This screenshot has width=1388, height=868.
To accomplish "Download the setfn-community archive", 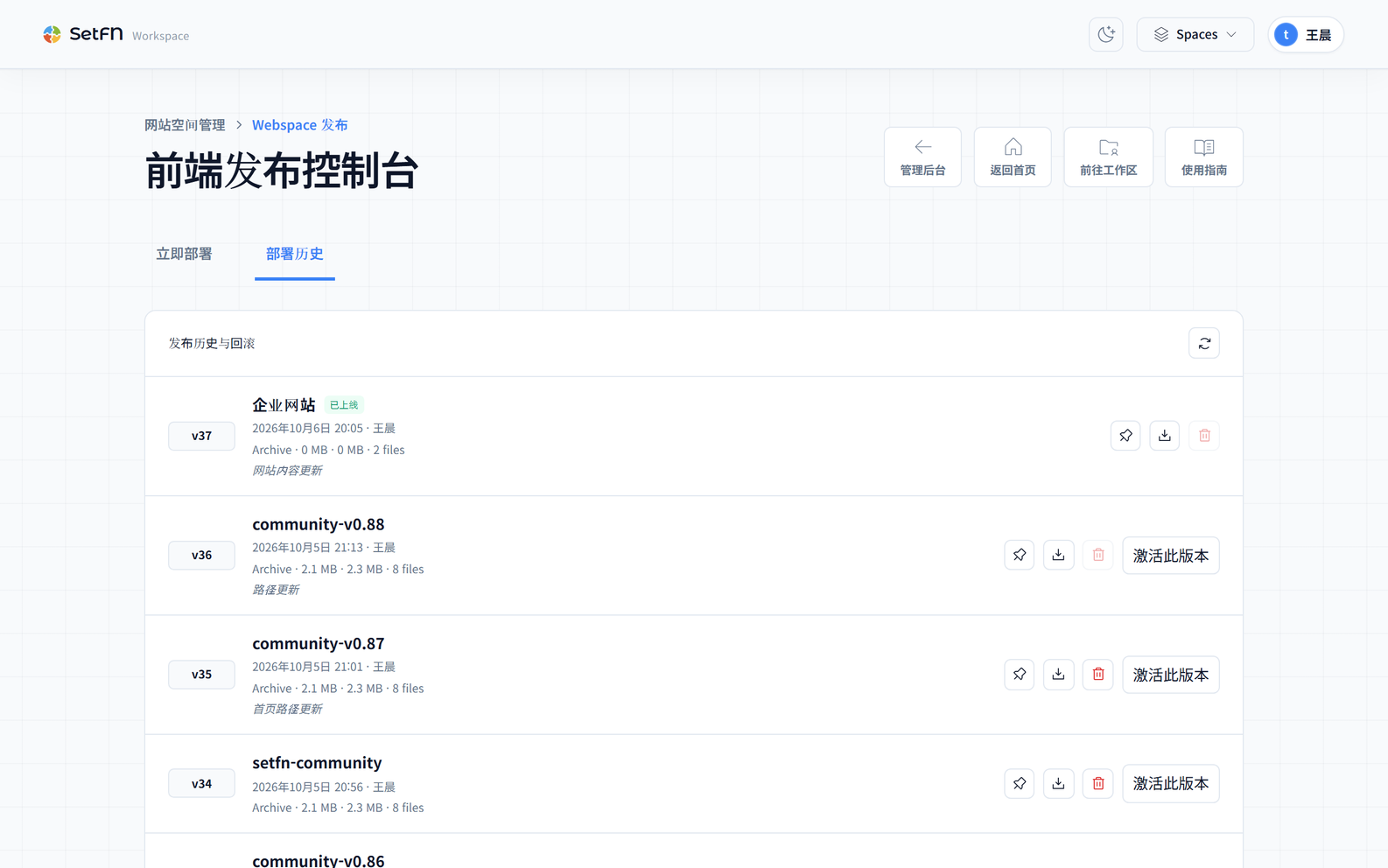I will pyautogui.click(x=1059, y=784).
